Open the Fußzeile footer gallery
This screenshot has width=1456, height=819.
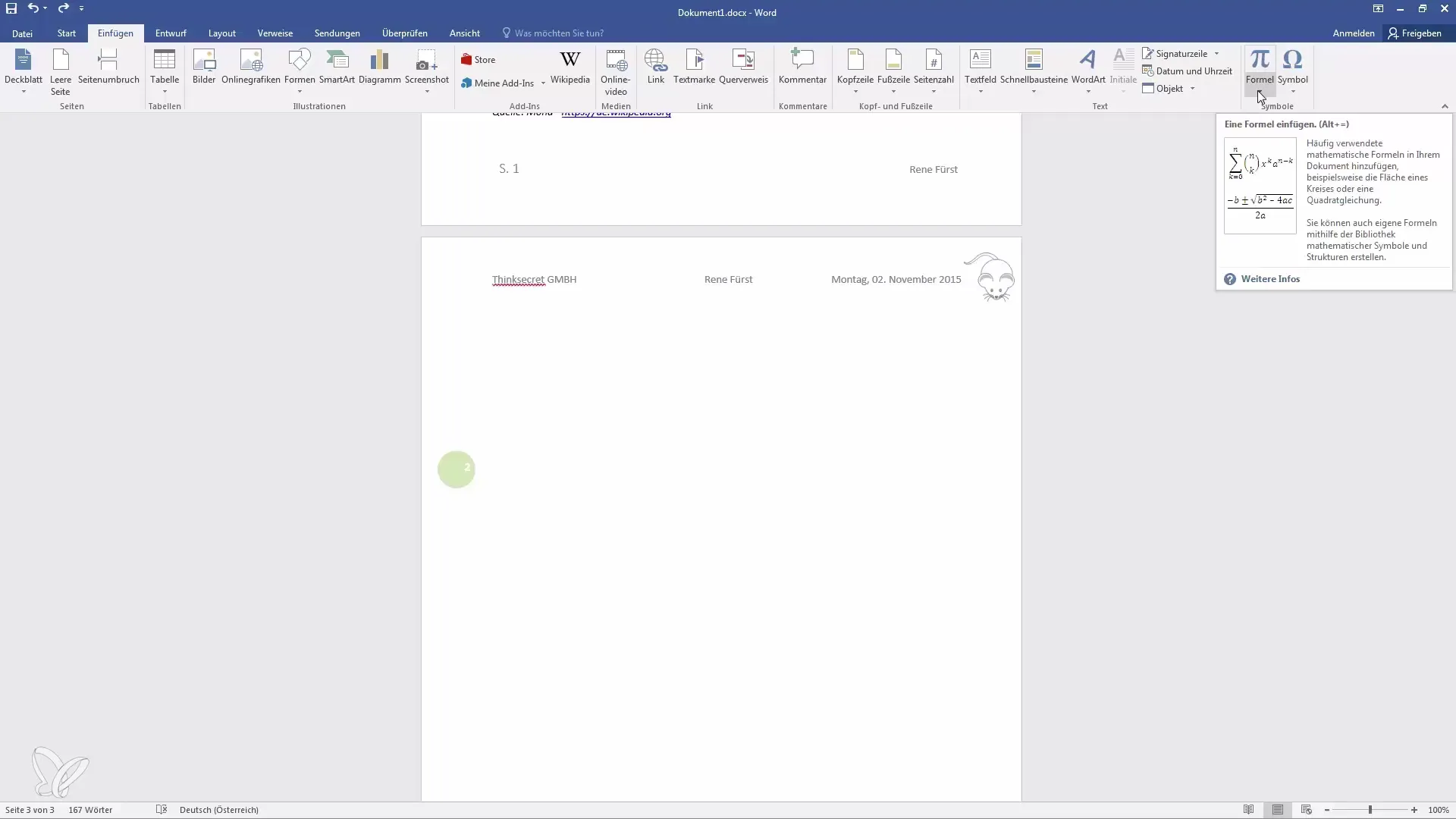tap(893, 71)
